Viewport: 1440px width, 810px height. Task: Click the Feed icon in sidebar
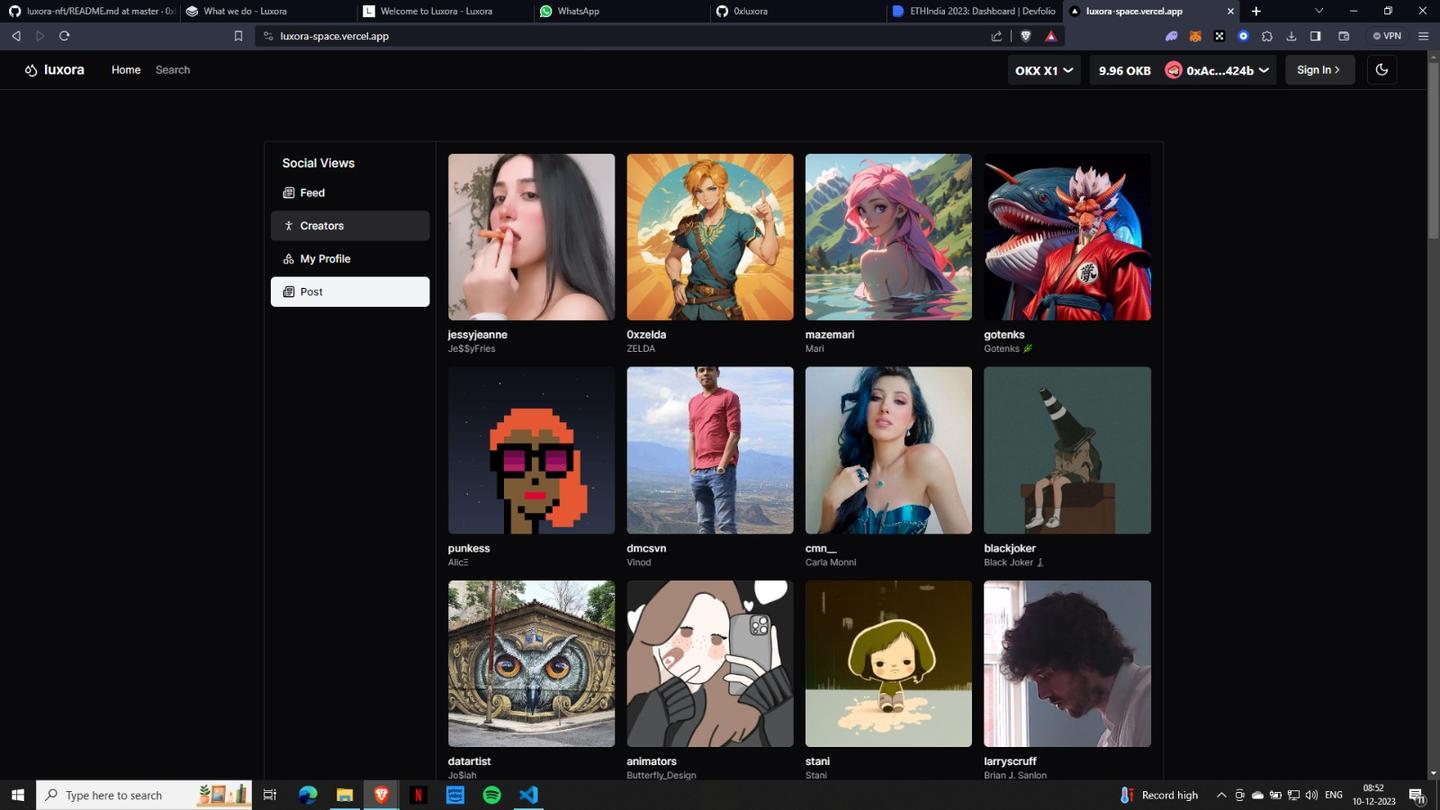click(288, 193)
